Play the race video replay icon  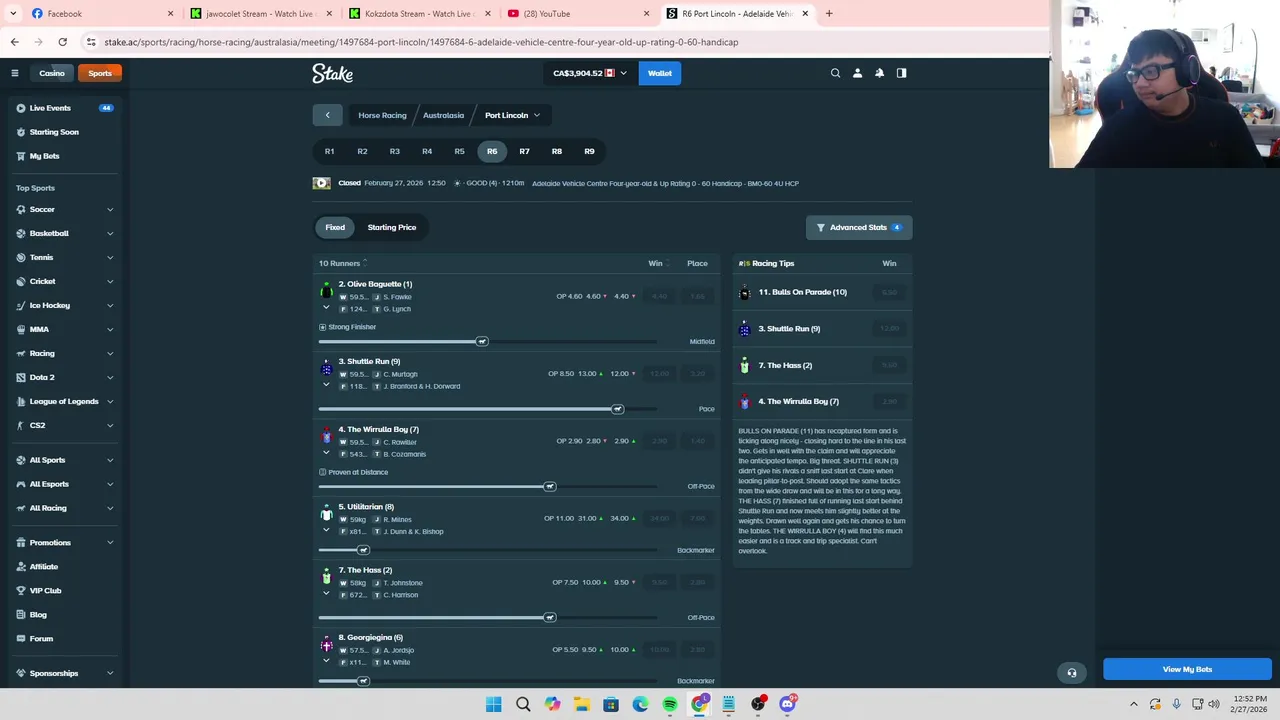(321, 183)
